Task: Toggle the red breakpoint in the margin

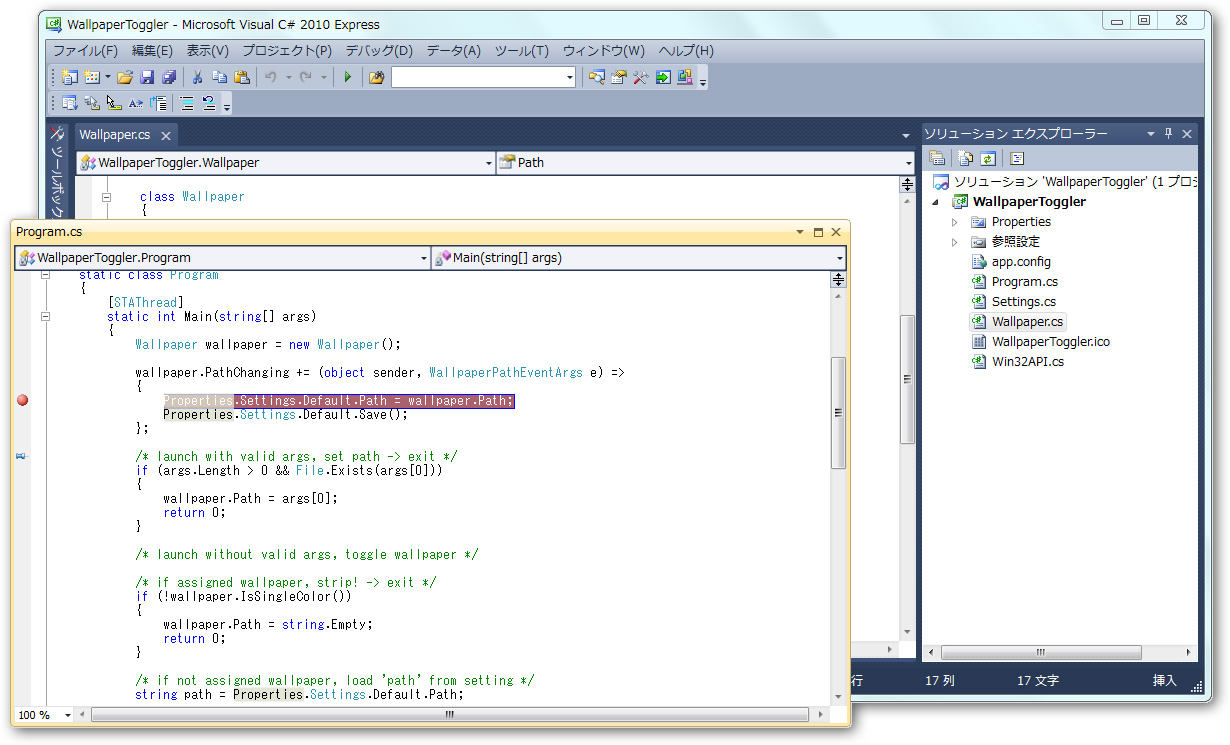Action: coord(22,400)
